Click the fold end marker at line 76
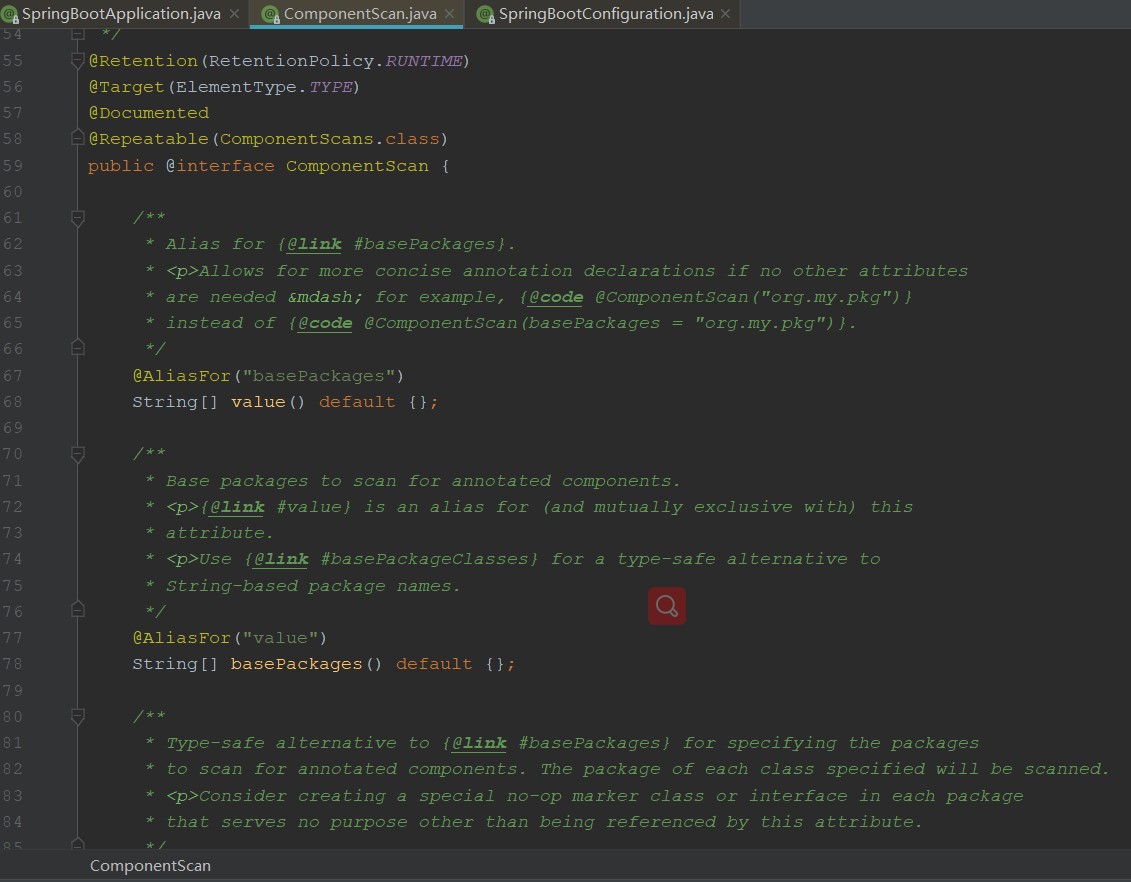The height and width of the screenshot is (882, 1131). (x=78, y=611)
